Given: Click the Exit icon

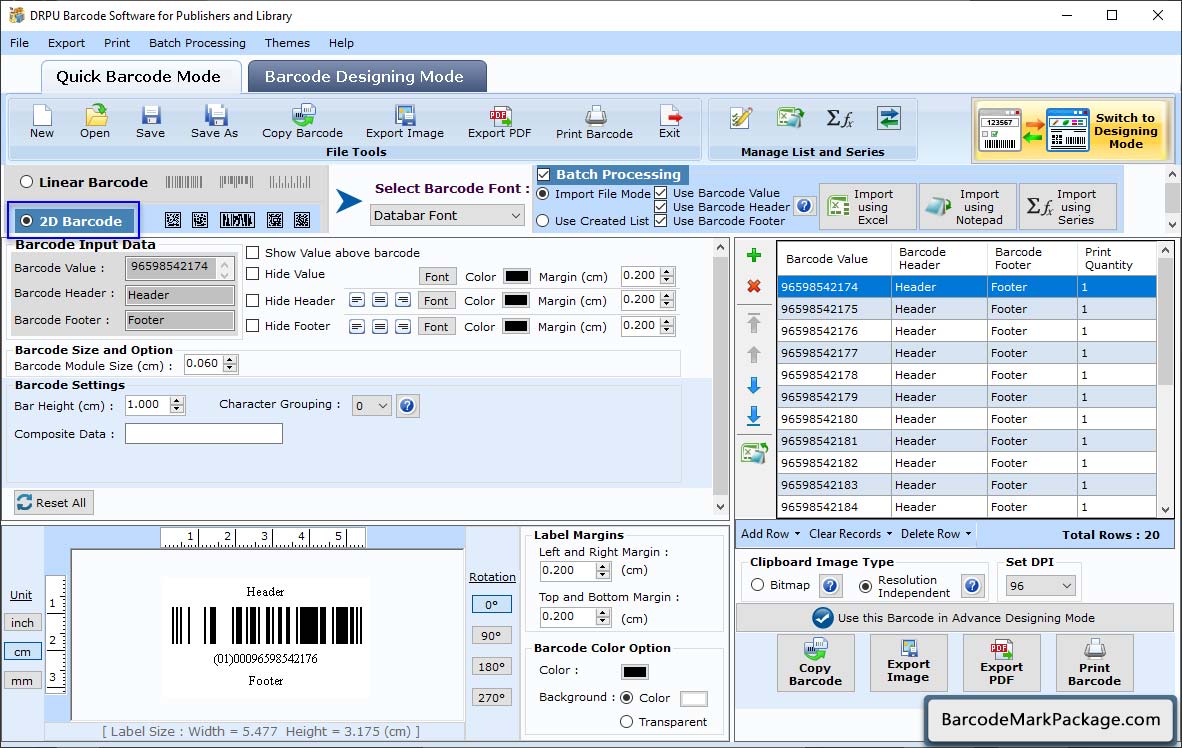Looking at the screenshot, I should click(669, 122).
